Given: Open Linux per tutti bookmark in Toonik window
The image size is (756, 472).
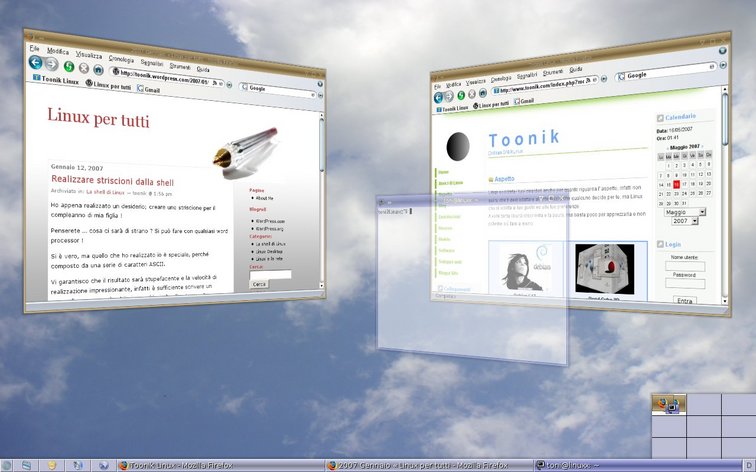Looking at the screenshot, I should (491, 105).
